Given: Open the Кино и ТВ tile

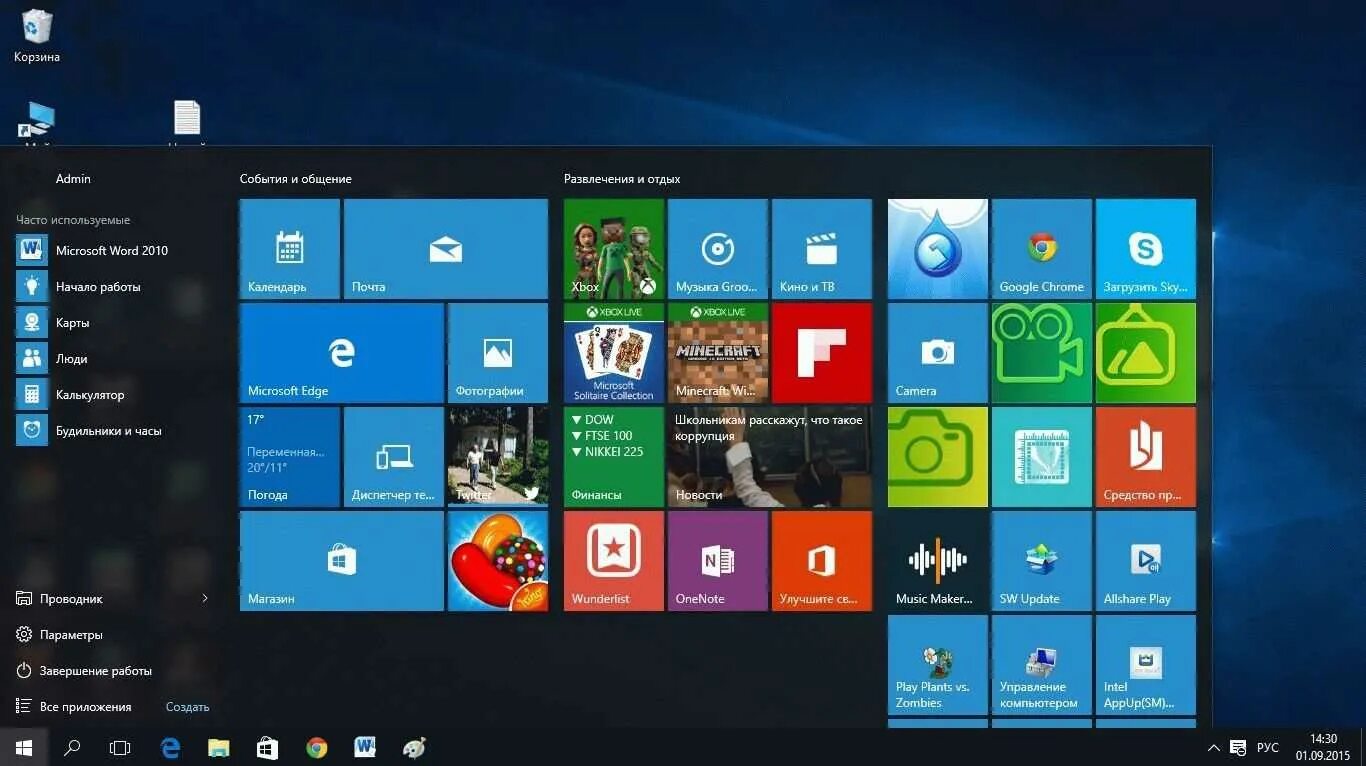Looking at the screenshot, I should [x=822, y=249].
